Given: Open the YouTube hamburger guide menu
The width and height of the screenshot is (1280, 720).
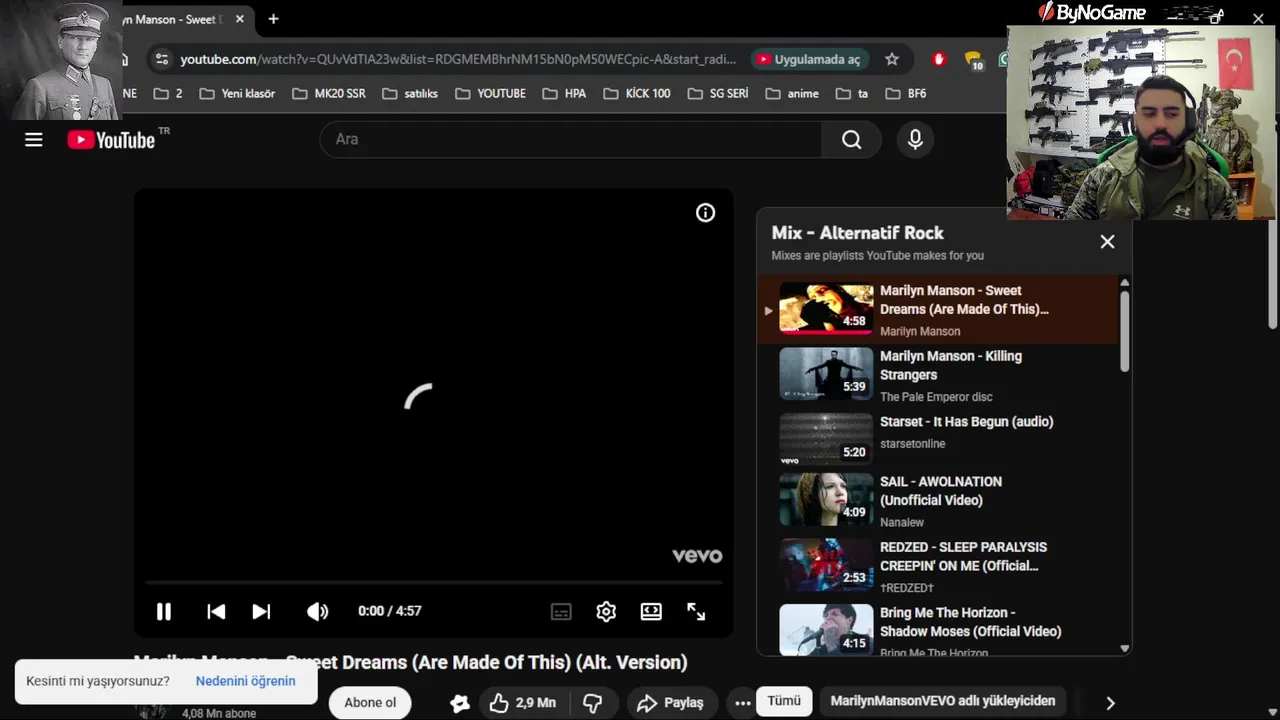Looking at the screenshot, I should tap(34, 140).
